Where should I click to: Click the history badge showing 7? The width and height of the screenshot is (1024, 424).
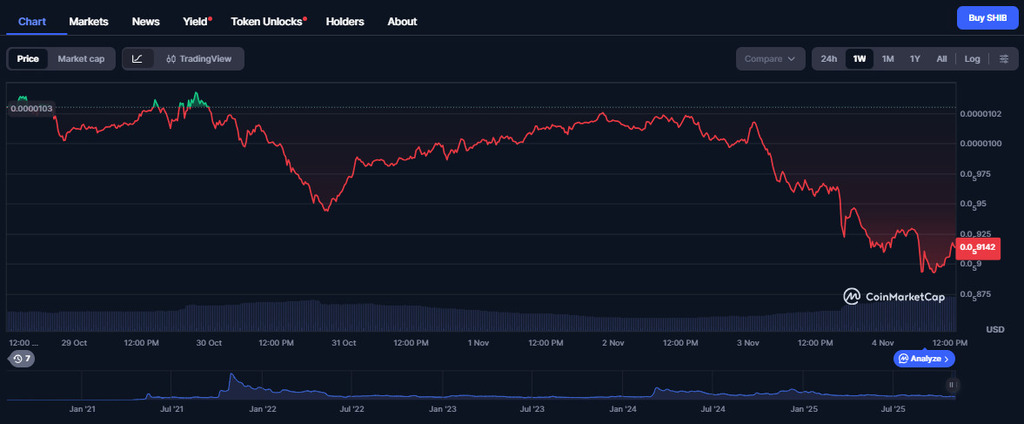click(x=21, y=358)
